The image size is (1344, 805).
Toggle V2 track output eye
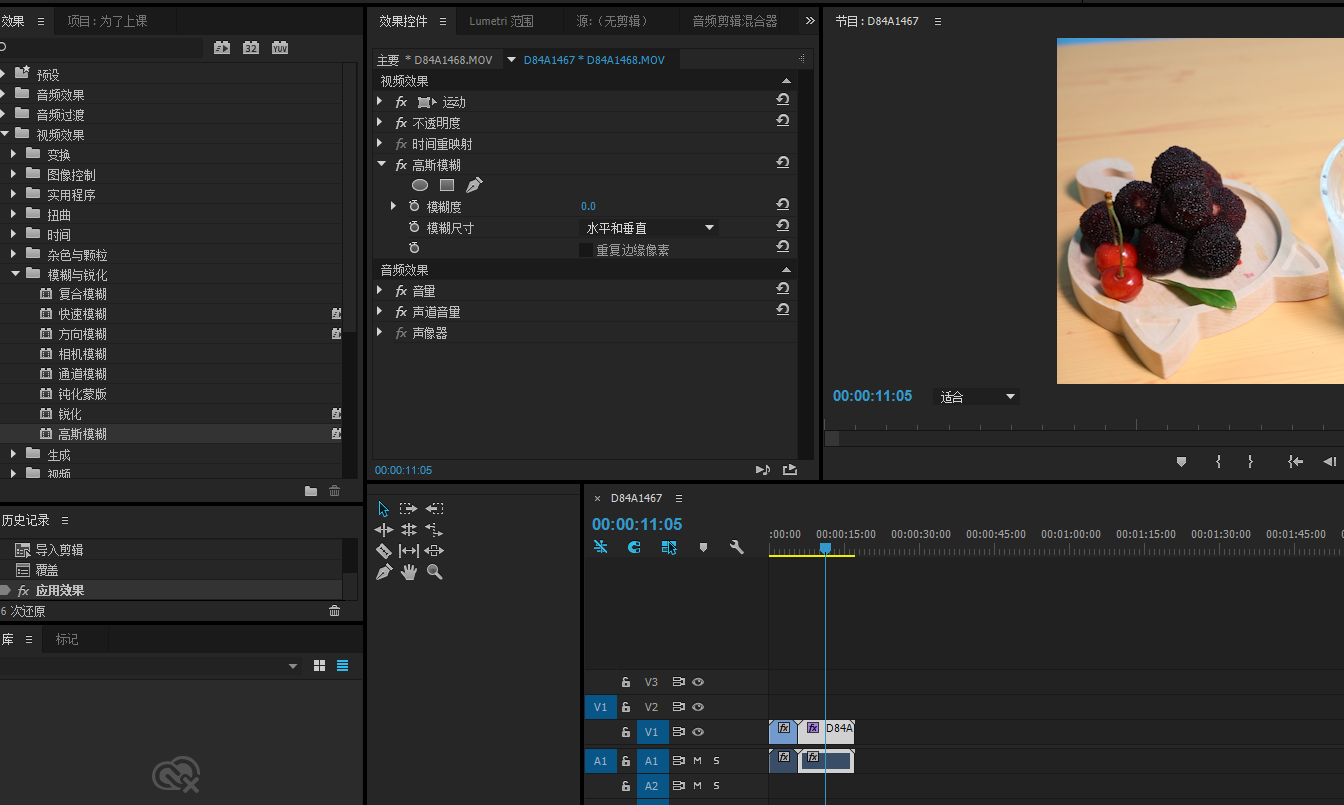click(698, 707)
